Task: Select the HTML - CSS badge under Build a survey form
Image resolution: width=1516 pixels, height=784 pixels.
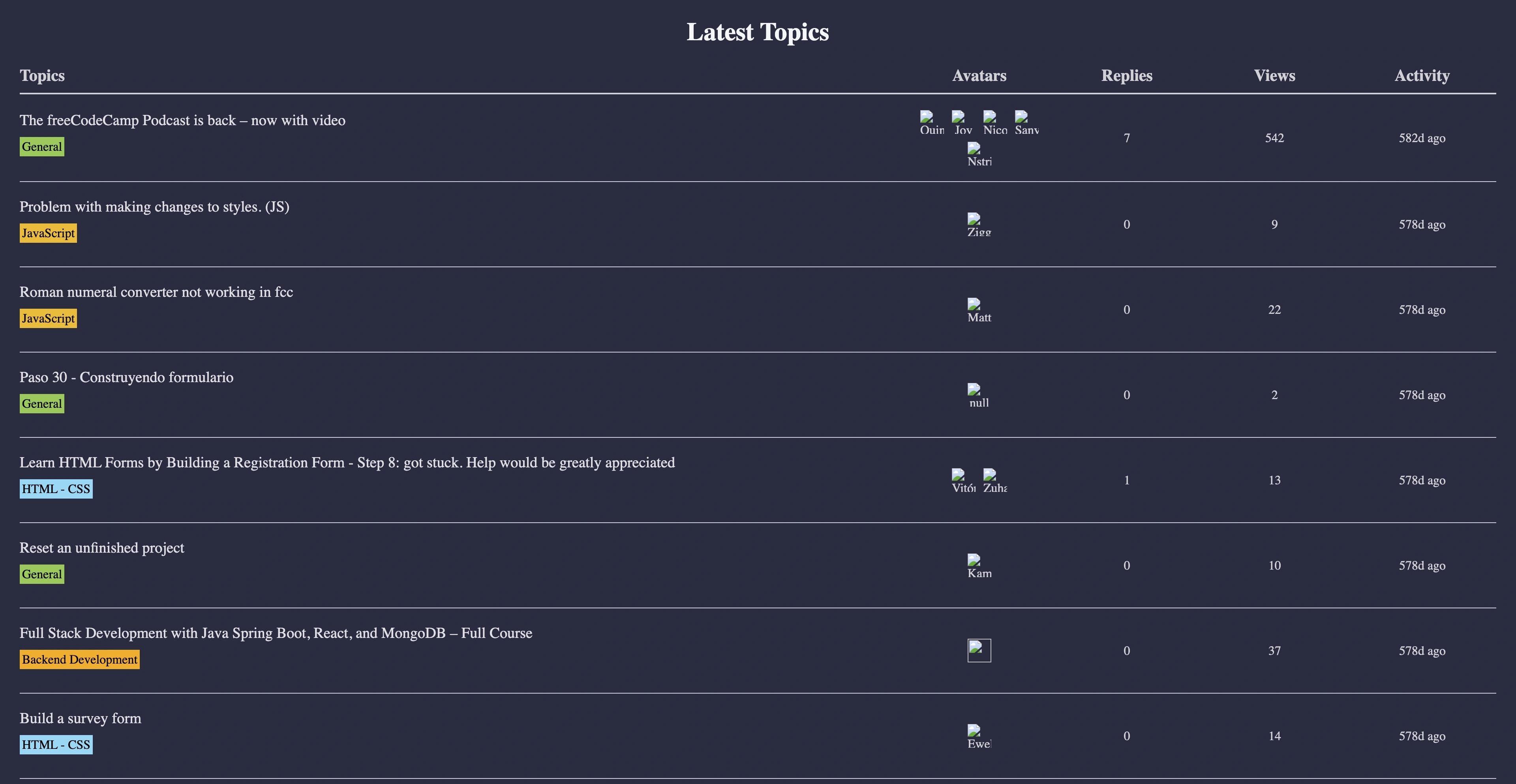Action: coord(56,745)
